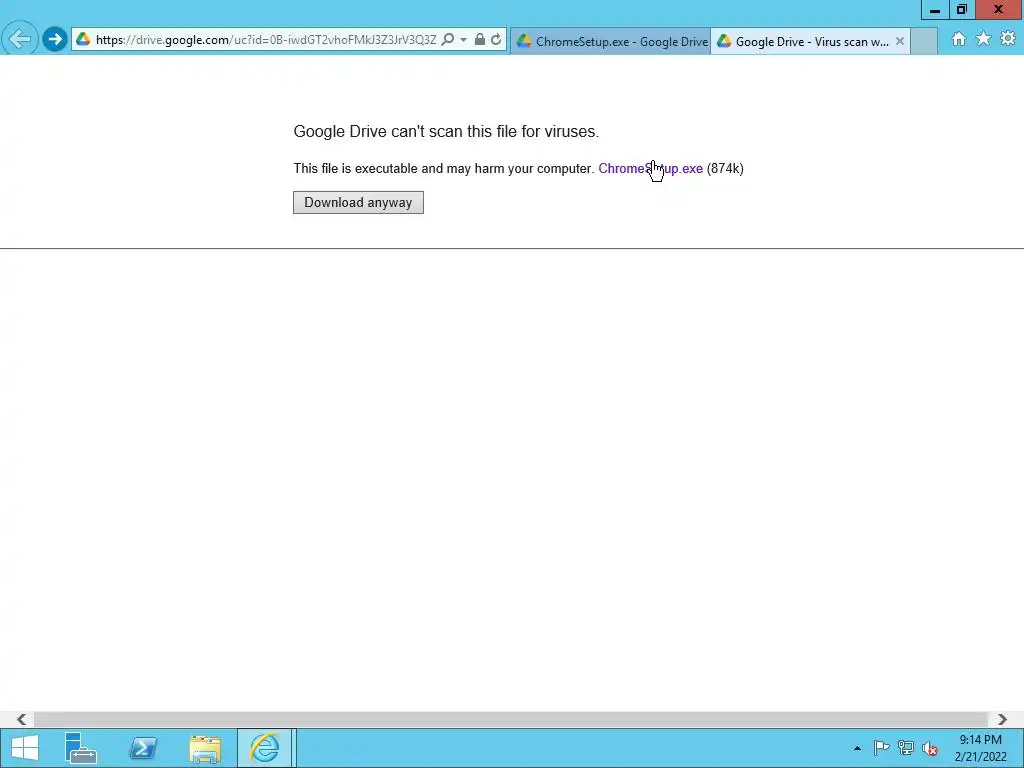The image size is (1024, 768).
Task: Open the address bar autocomplete dropdown arrow
Action: coord(463,40)
